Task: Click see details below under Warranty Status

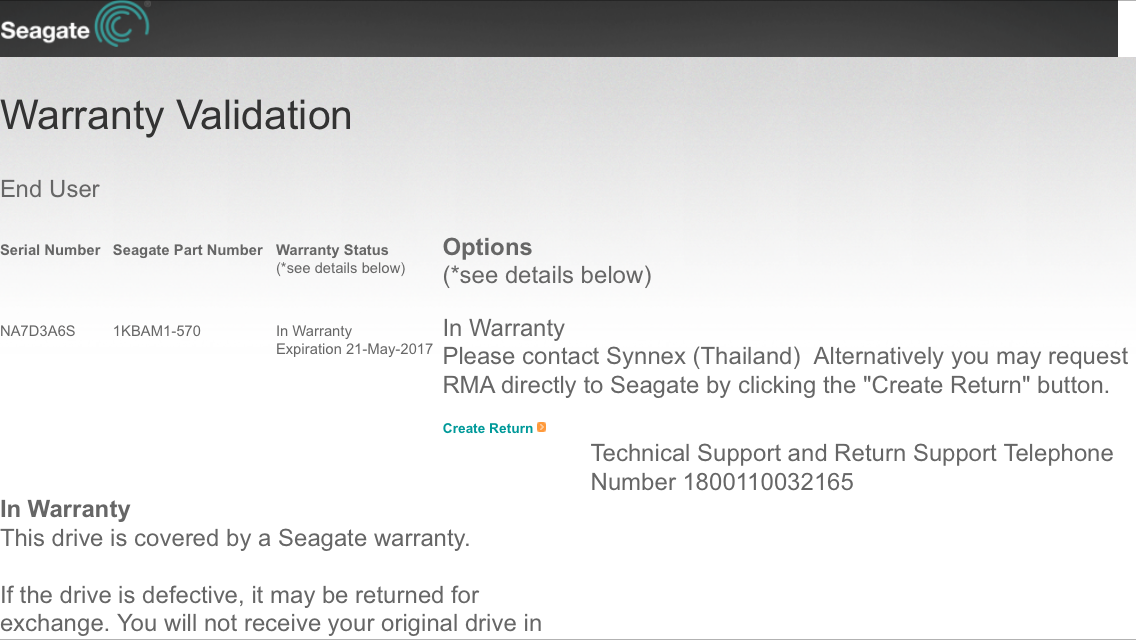Action: tap(341, 268)
